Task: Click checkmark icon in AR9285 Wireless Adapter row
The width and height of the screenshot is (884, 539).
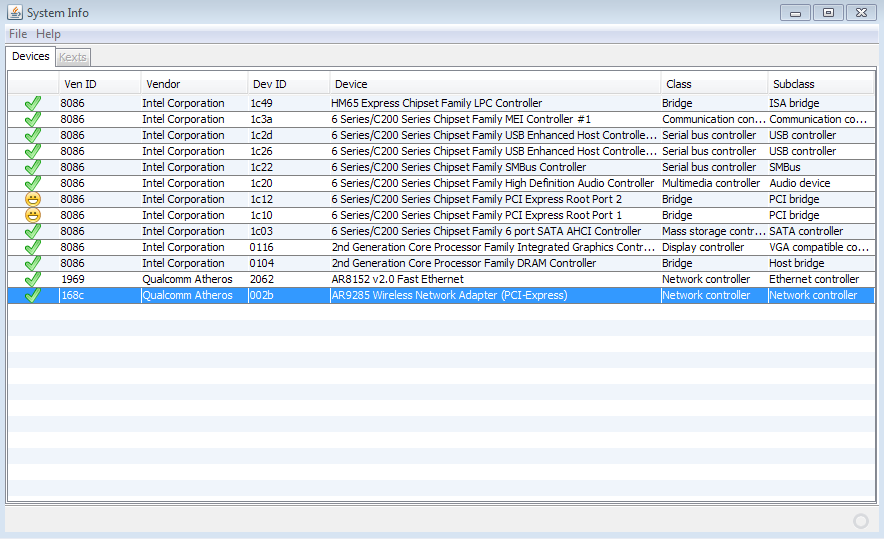Action: 33,295
